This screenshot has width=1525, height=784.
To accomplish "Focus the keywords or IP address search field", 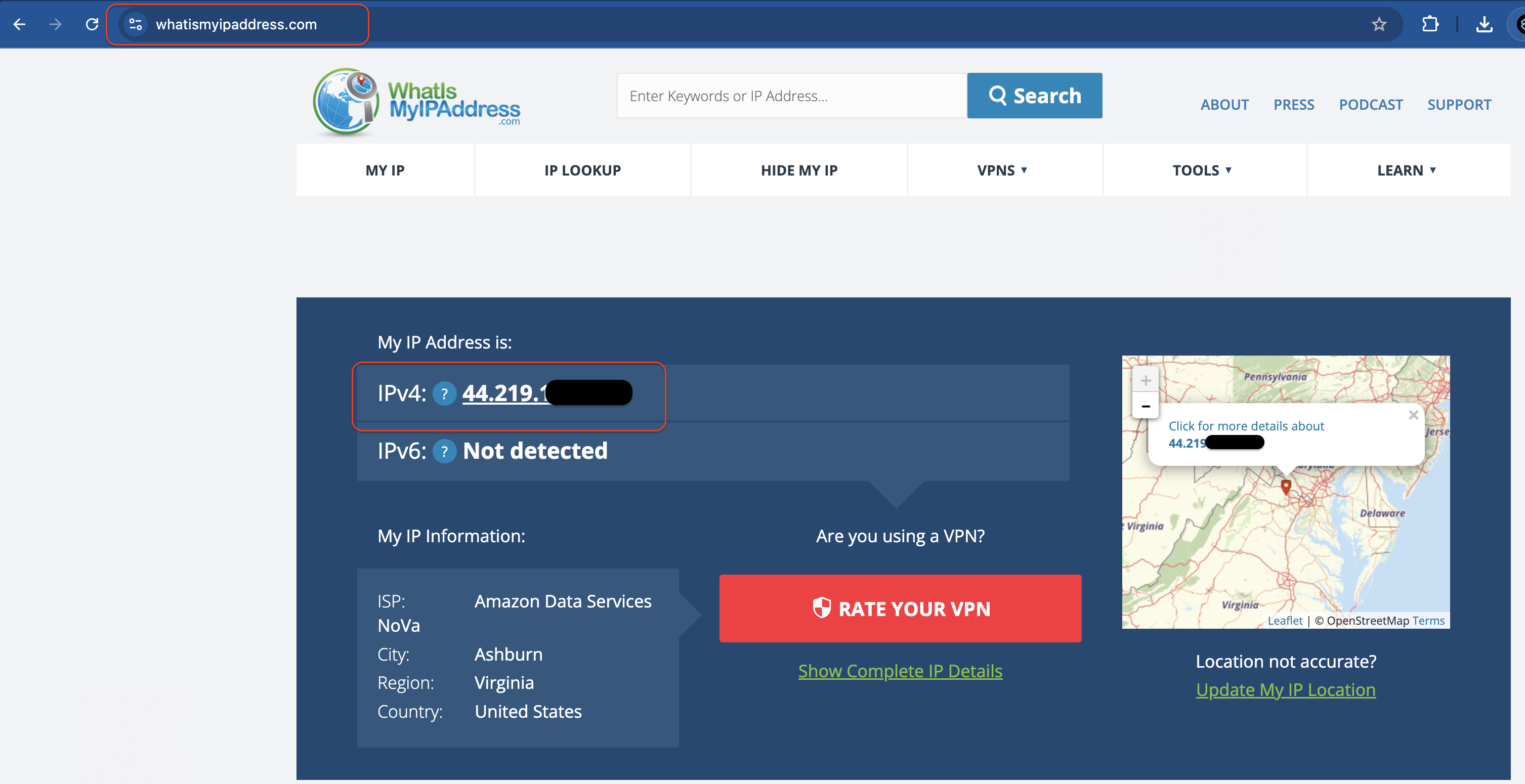I will pyautogui.click(x=791, y=96).
